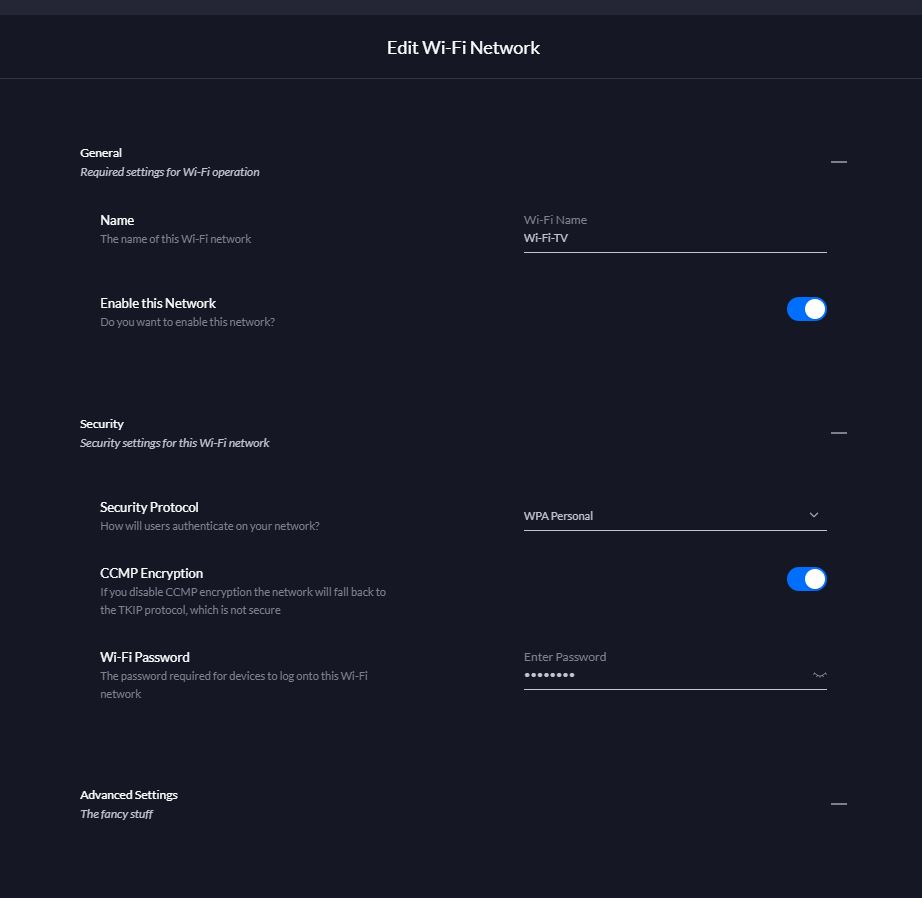Collapse the Security section
Screen dimensions: 922x898
click(x=839, y=433)
